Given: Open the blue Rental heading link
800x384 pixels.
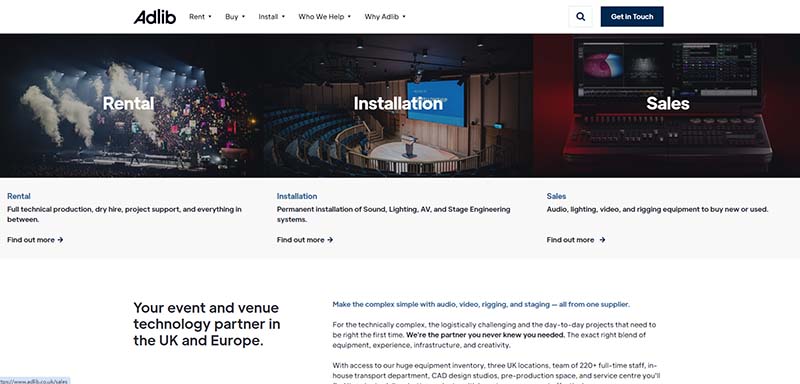Looking at the screenshot, I should [x=19, y=196].
